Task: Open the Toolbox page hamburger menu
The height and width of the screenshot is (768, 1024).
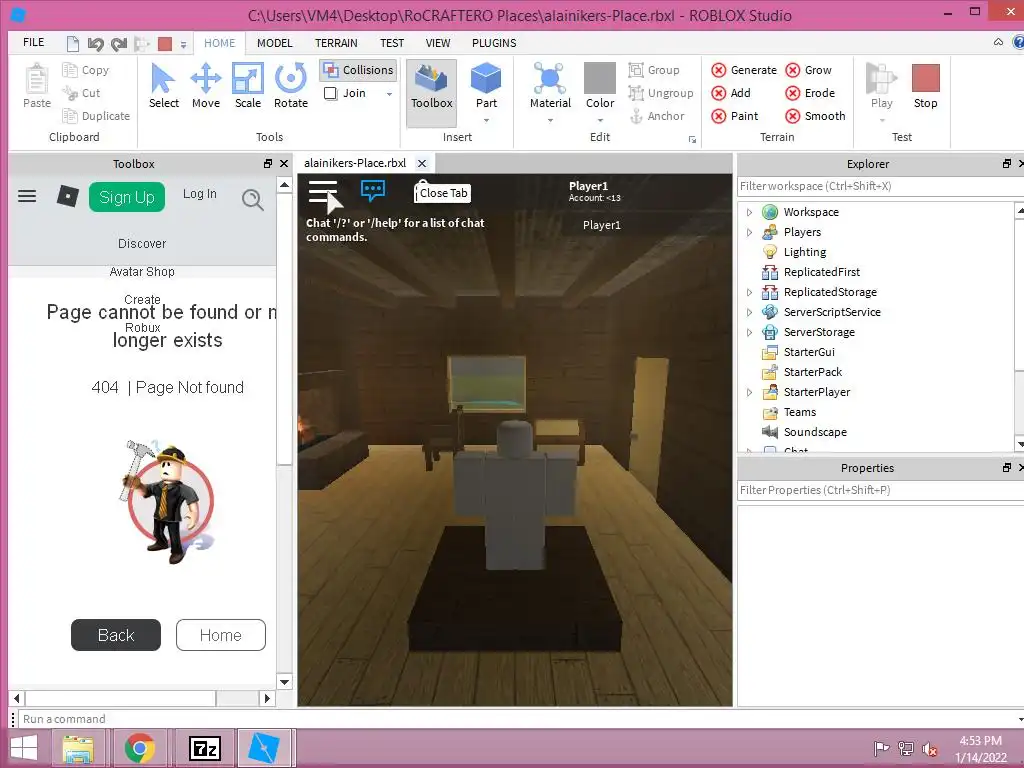Action: (x=27, y=196)
